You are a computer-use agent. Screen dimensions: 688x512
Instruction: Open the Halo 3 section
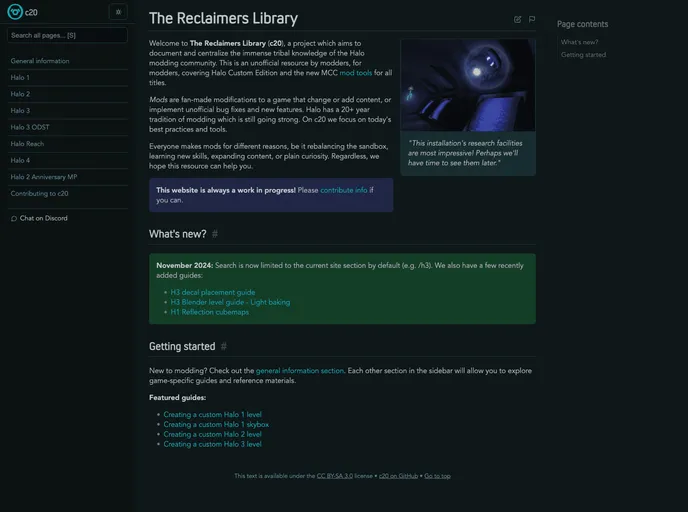tap(20, 111)
